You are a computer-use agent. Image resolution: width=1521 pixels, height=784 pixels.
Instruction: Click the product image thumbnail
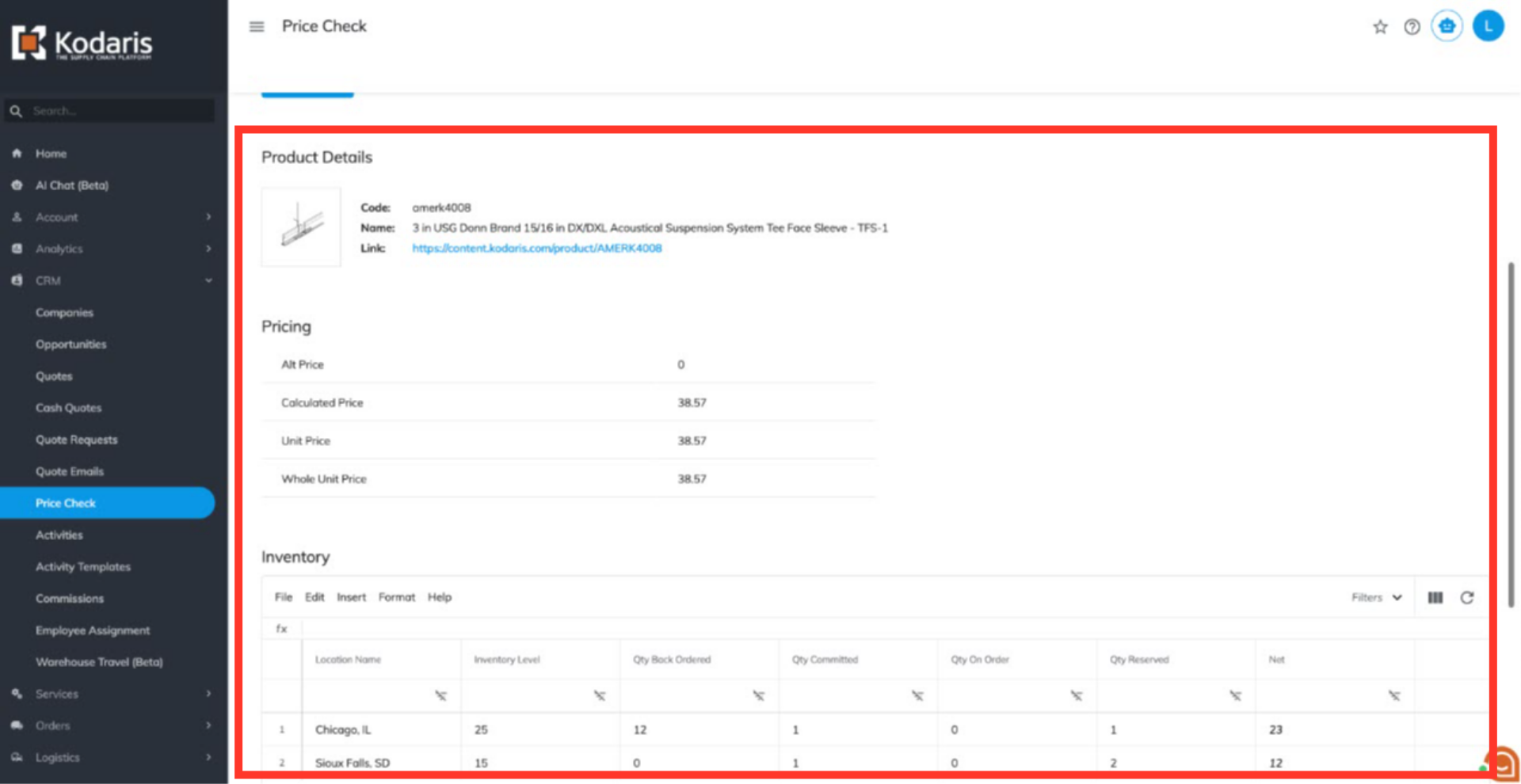click(x=301, y=227)
